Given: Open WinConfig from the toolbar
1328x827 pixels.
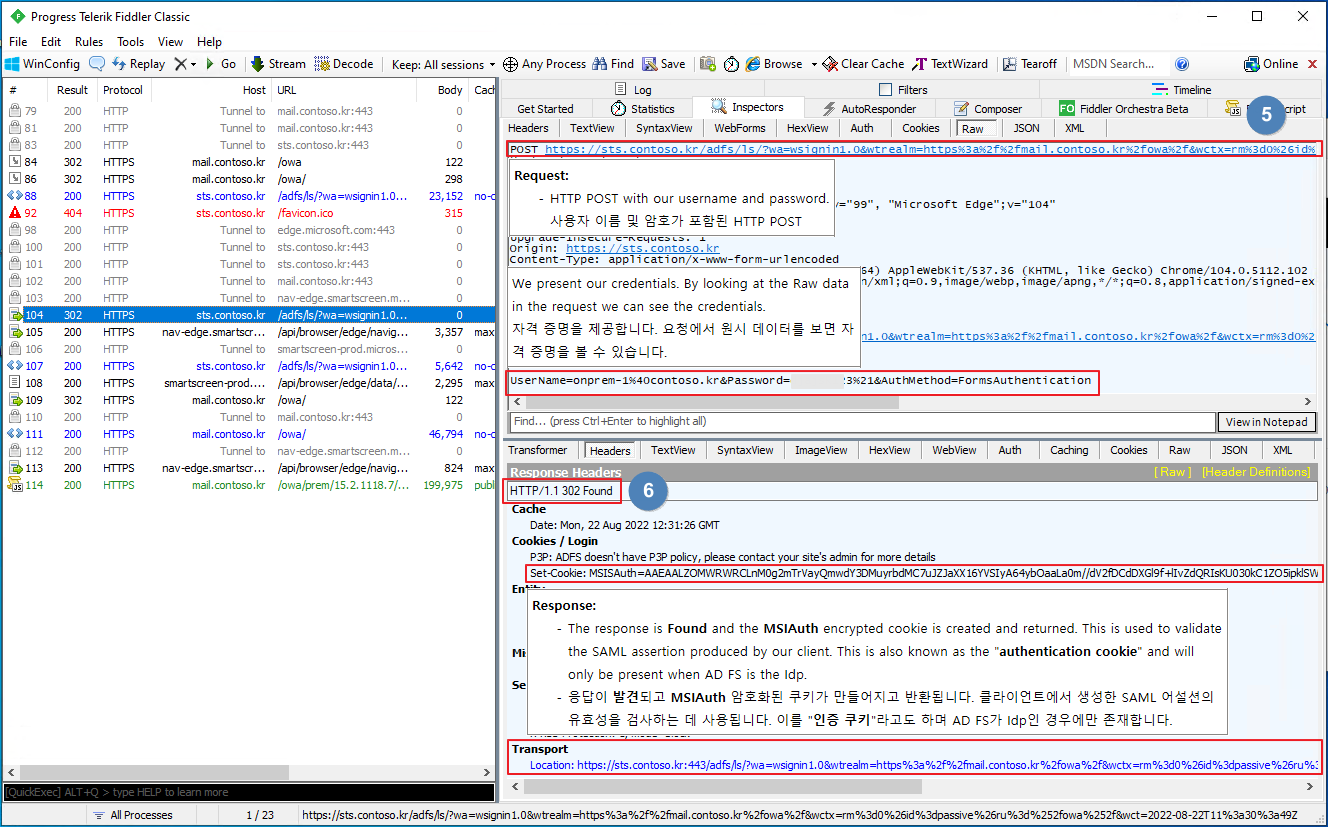Looking at the screenshot, I should (42, 64).
